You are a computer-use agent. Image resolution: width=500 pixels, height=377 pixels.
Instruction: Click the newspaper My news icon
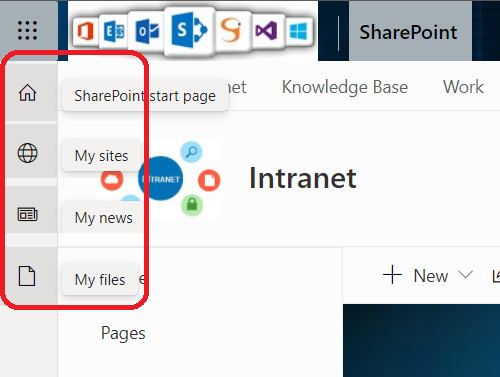pyautogui.click(x=27, y=214)
